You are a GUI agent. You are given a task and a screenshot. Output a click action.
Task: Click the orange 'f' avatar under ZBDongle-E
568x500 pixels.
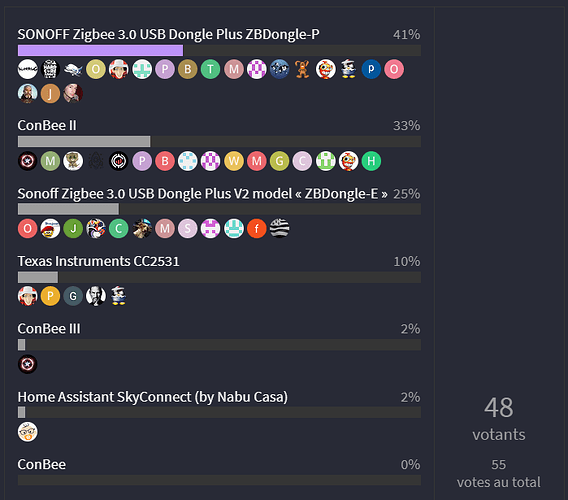[x=256, y=229]
